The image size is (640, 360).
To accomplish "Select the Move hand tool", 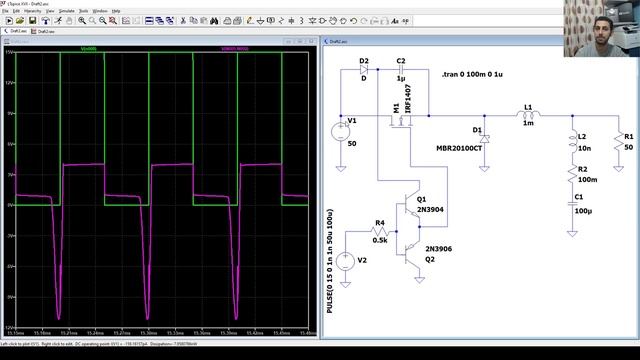I will pos(333,20).
